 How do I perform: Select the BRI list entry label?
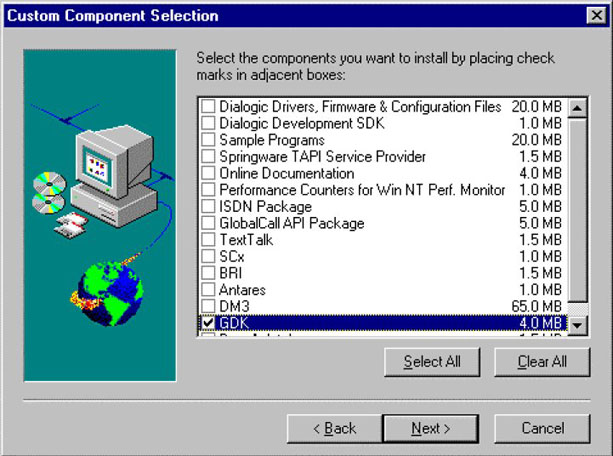pyautogui.click(x=231, y=273)
